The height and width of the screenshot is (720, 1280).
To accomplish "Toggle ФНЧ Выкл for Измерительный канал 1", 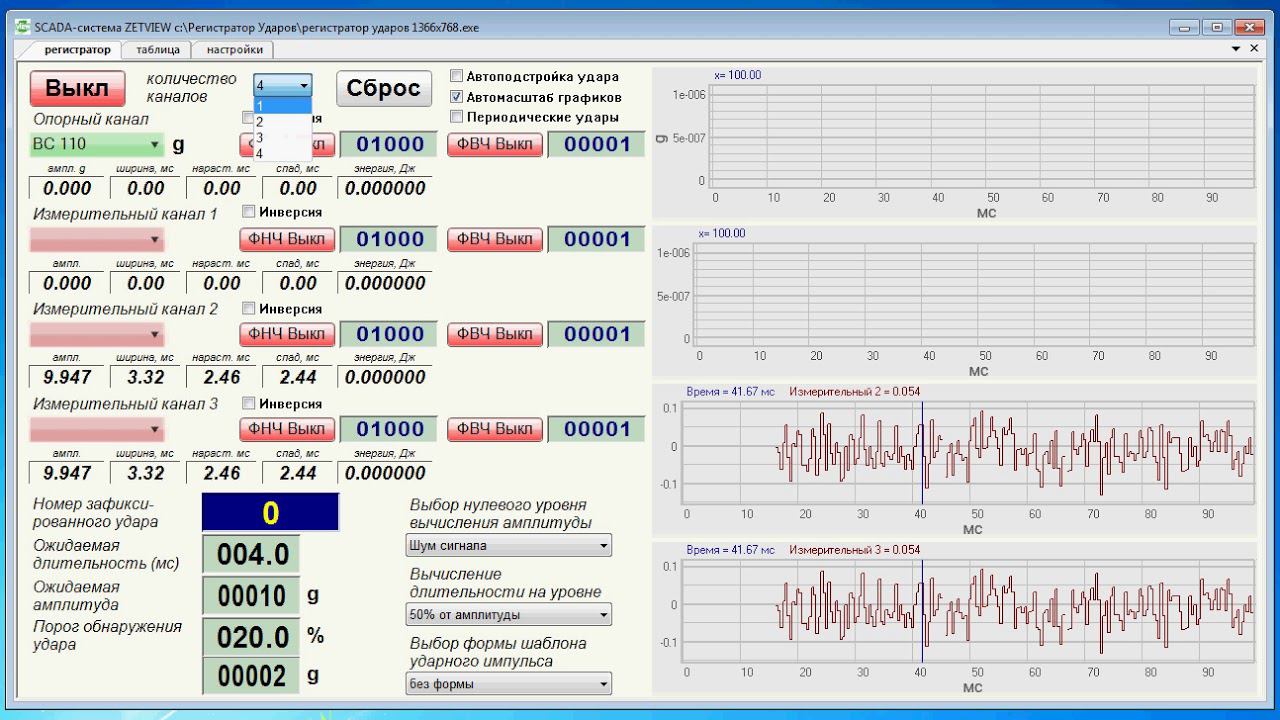I will pyautogui.click(x=286, y=239).
